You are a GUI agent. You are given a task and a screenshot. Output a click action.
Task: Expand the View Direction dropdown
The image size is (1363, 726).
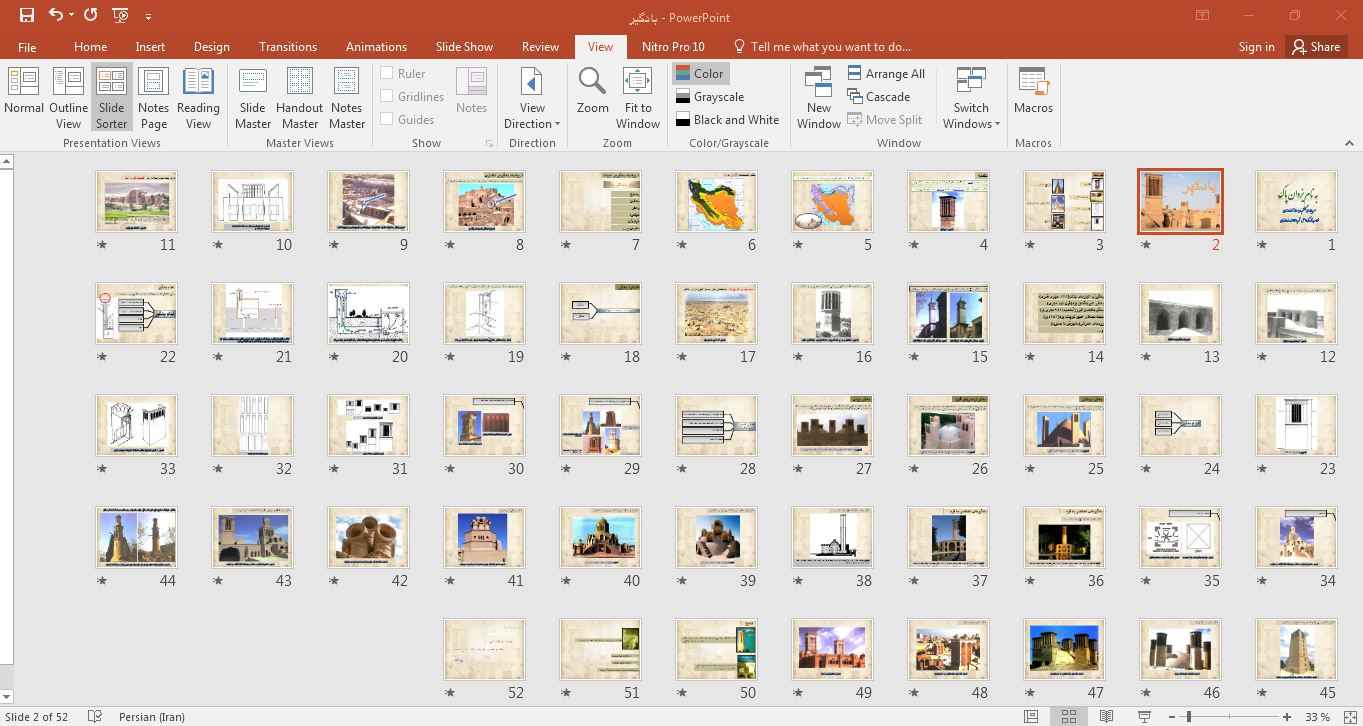[x=532, y=115]
